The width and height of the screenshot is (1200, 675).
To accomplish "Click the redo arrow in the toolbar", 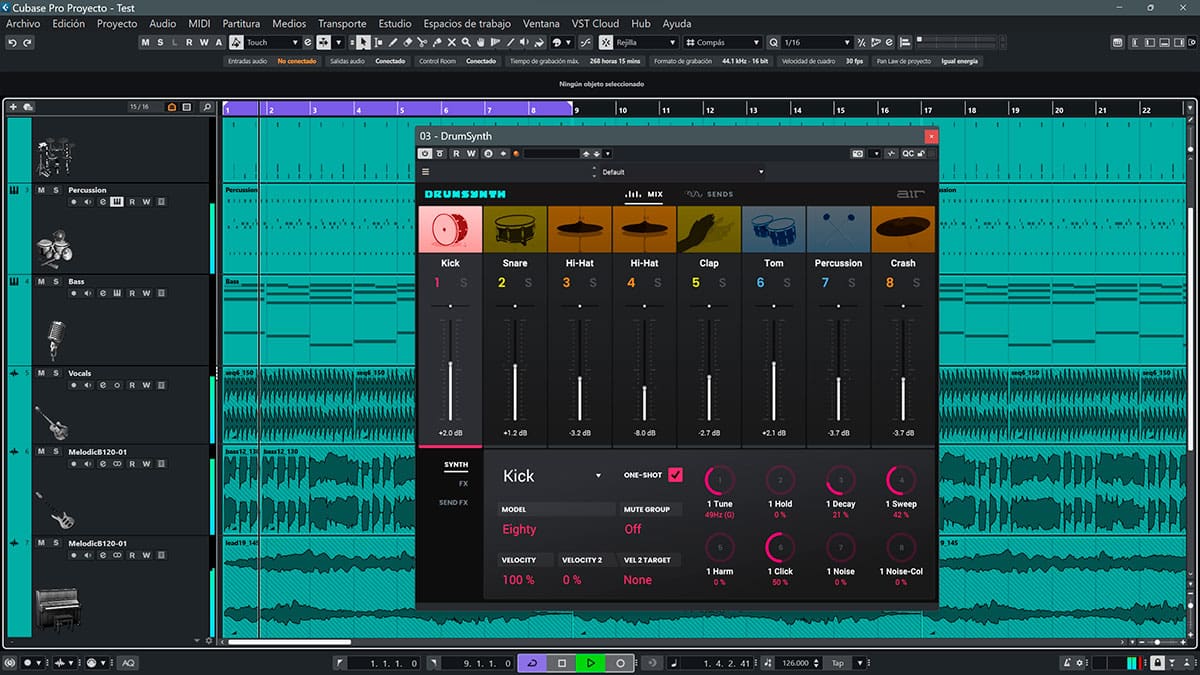I will tap(27, 43).
